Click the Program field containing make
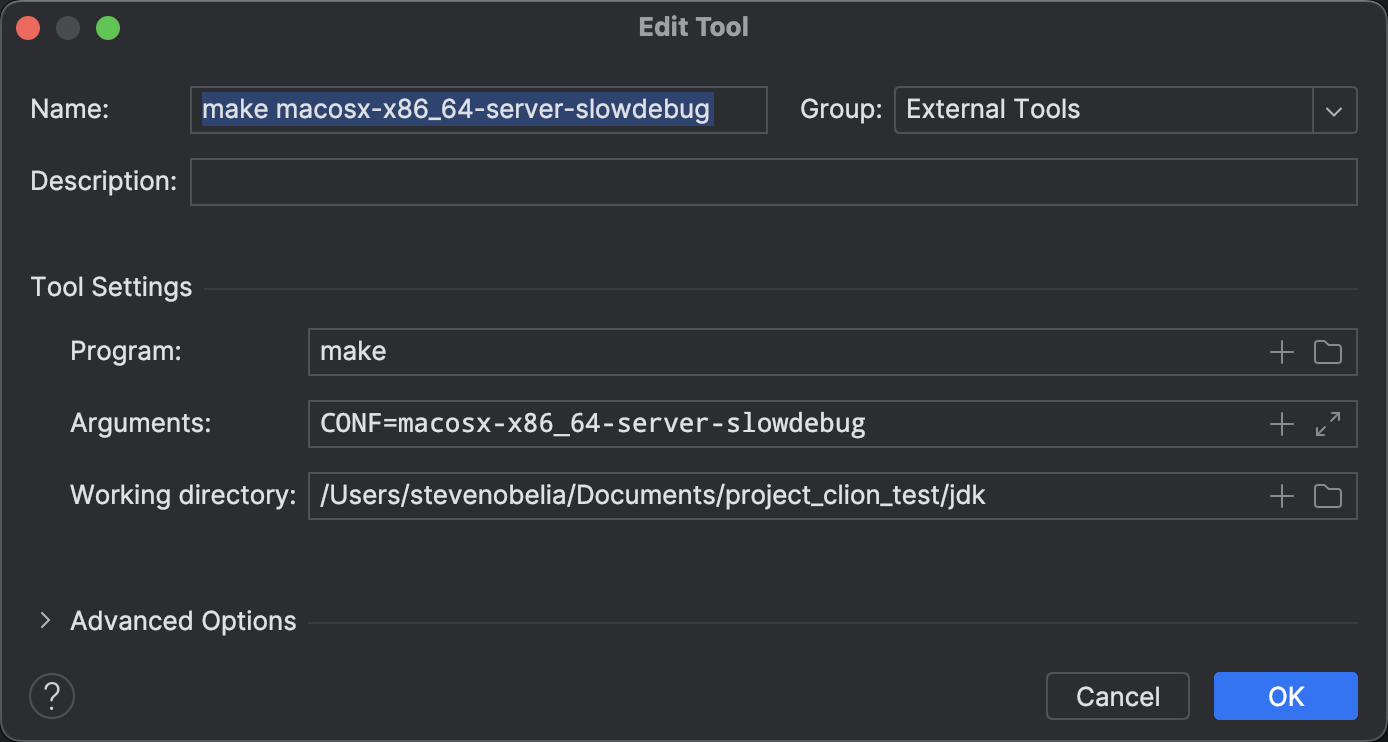Viewport: 1388px width, 742px height. tap(780, 352)
